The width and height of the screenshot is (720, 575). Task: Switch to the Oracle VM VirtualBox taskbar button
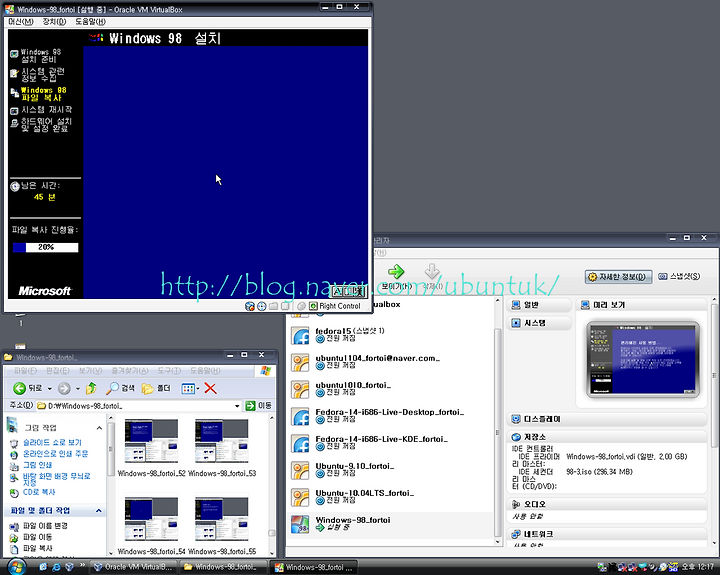[132, 567]
